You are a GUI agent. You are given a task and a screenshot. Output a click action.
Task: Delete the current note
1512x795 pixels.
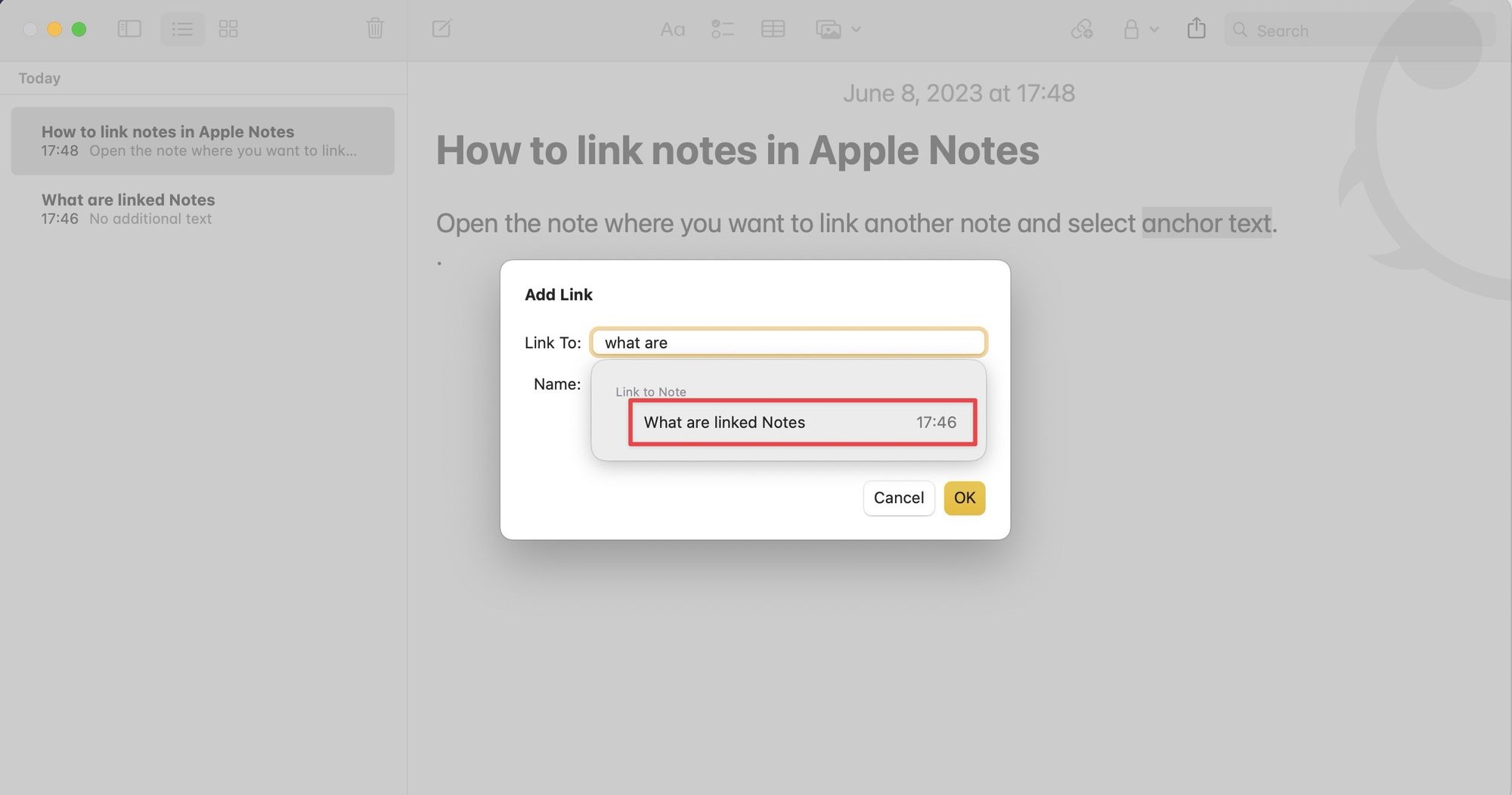click(374, 29)
